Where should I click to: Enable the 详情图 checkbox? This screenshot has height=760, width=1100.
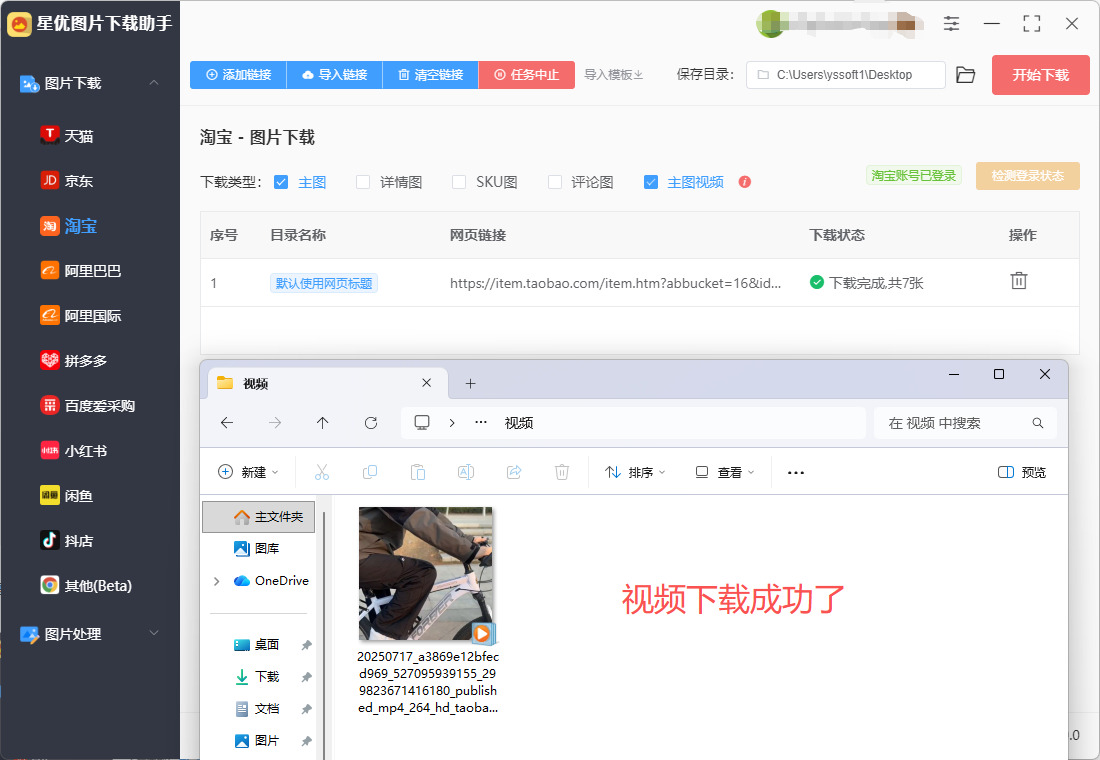[363, 182]
